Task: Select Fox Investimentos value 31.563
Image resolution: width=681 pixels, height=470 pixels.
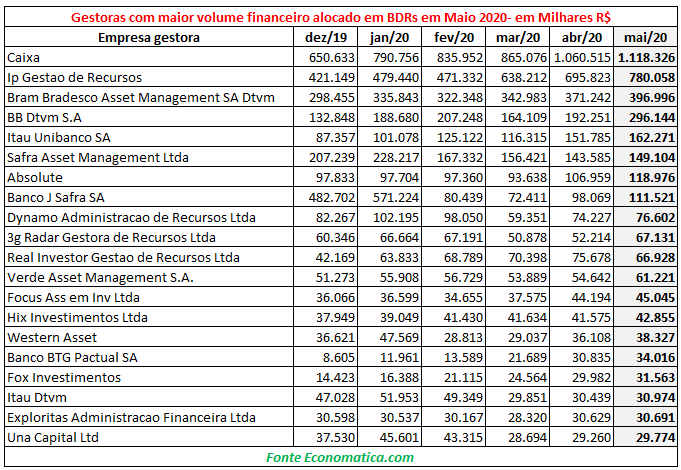Action: [x=655, y=377]
